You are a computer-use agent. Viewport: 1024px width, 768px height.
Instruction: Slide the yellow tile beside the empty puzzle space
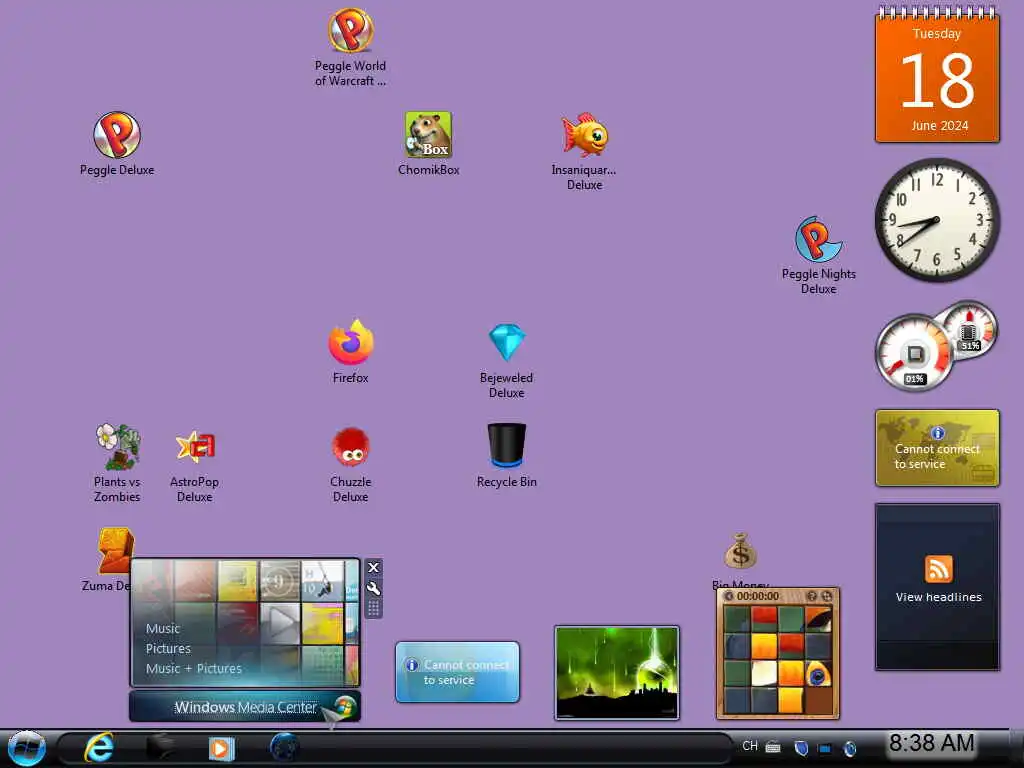(791, 700)
